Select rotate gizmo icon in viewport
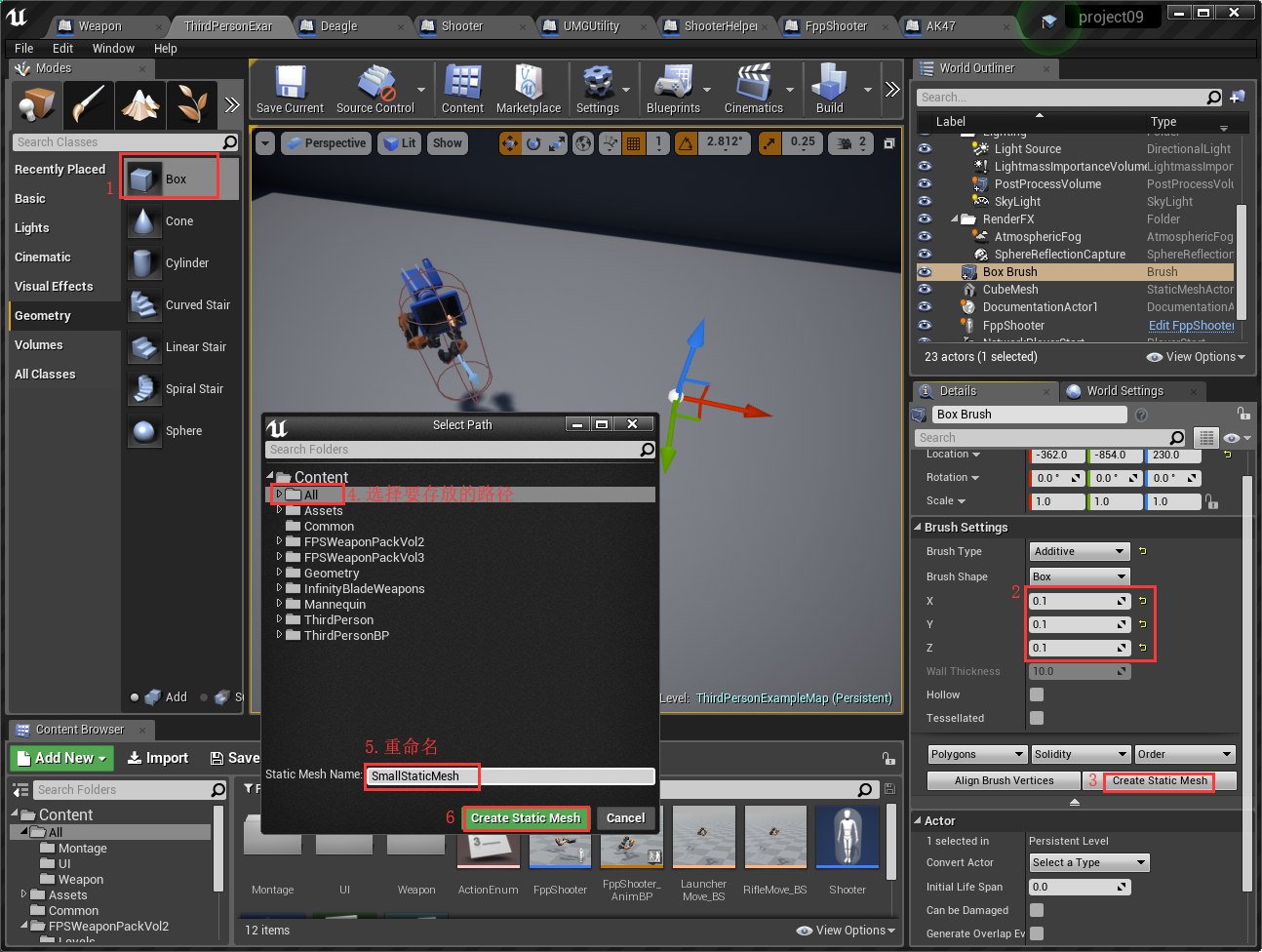This screenshot has width=1262, height=952. coord(533,143)
